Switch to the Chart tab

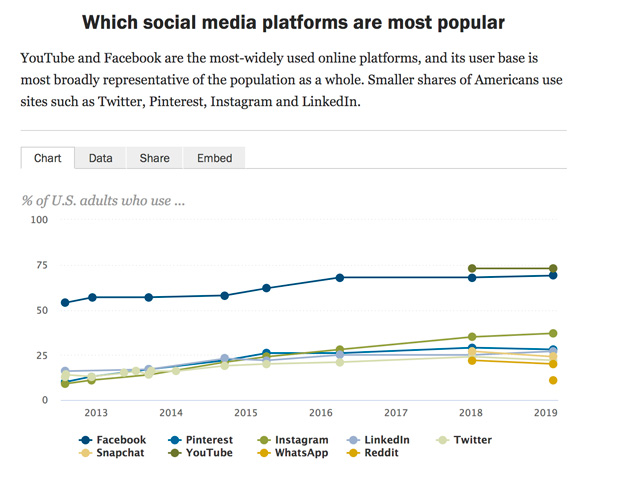[47, 158]
